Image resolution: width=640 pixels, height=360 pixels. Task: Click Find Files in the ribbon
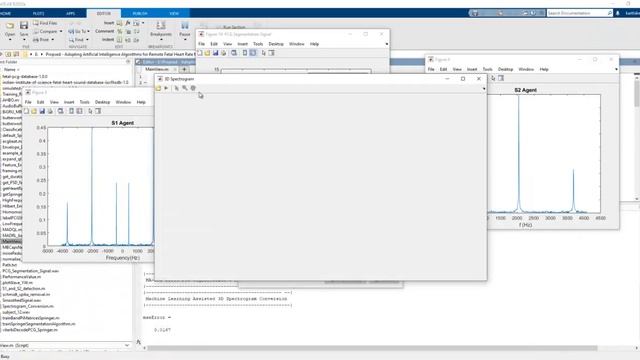pos(45,23)
